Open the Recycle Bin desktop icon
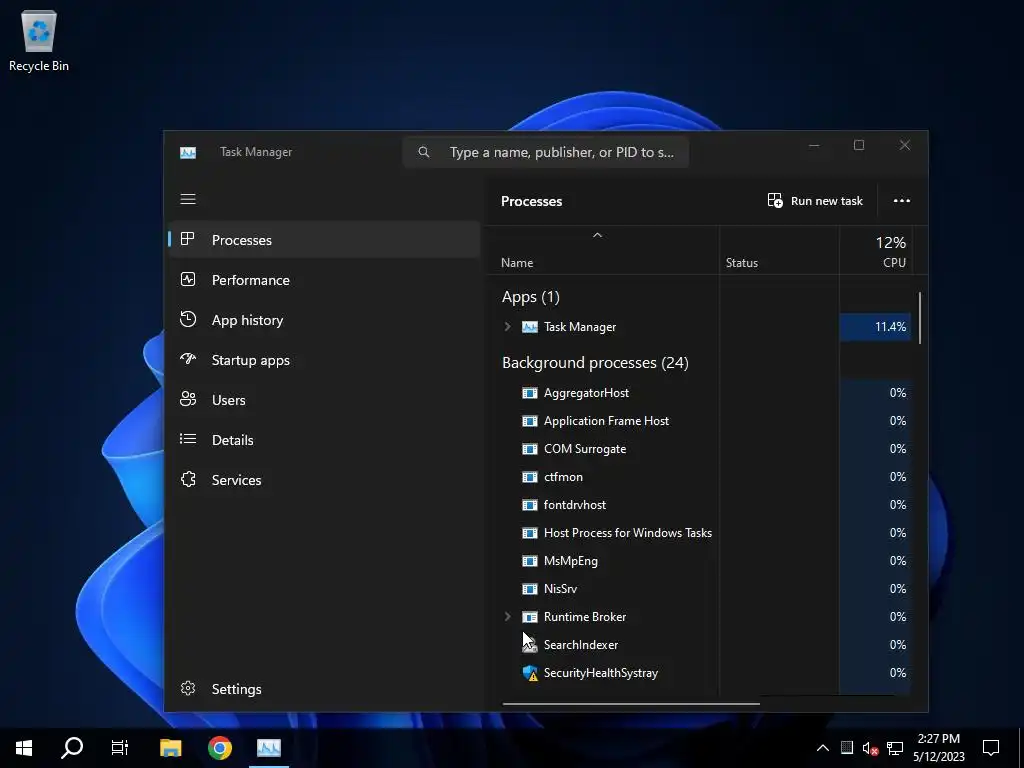 pyautogui.click(x=39, y=41)
